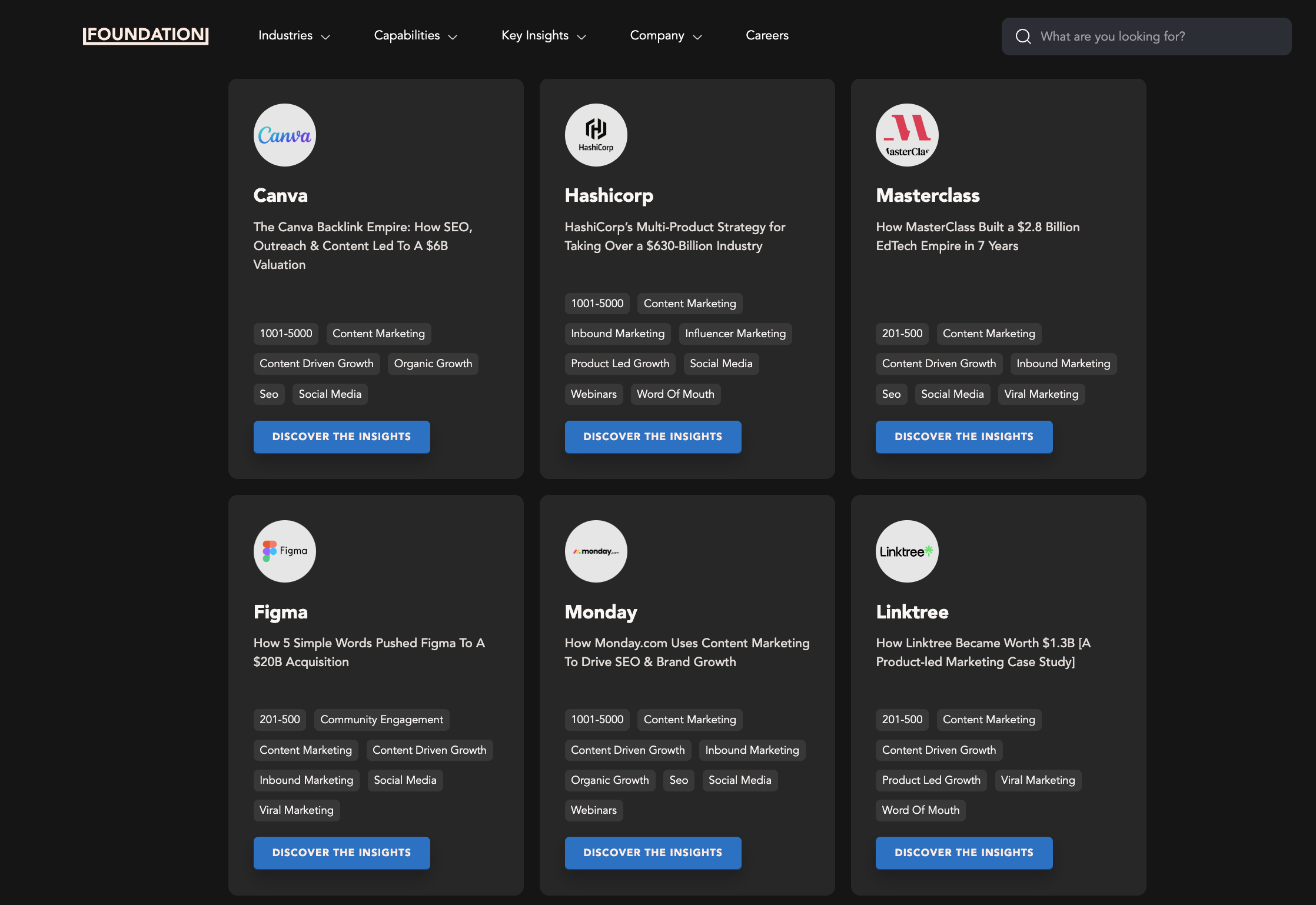This screenshot has height=905, width=1316.
Task: Open the Canva card title
Action: (x=281, y=195)
